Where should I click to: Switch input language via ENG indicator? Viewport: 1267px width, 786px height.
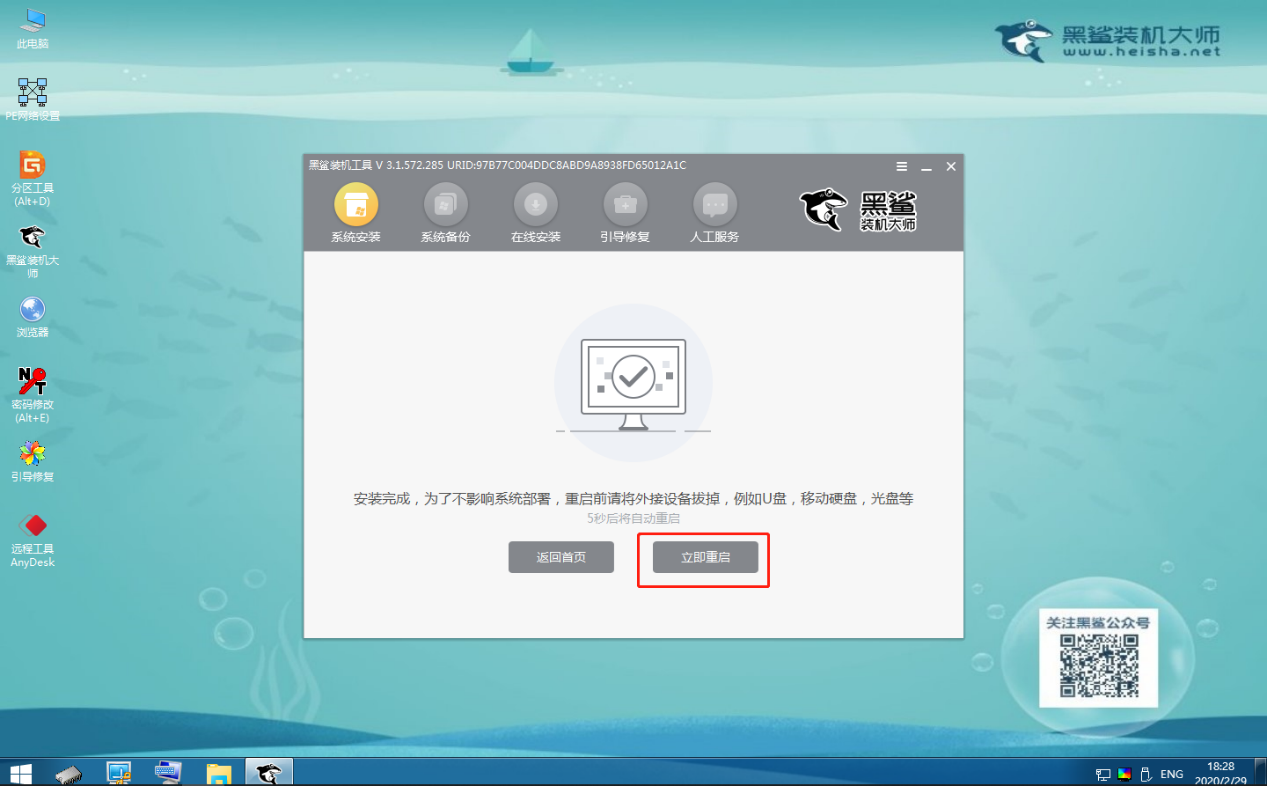tap(1170, 772)
